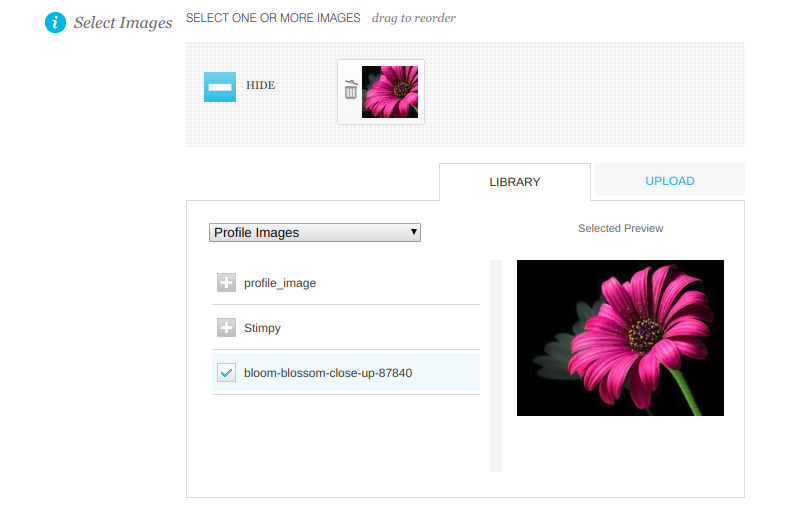This screenshot has width=785, height=510.
Task: Collapse the image tray with the blue minus icon
Action: point(220,87)
